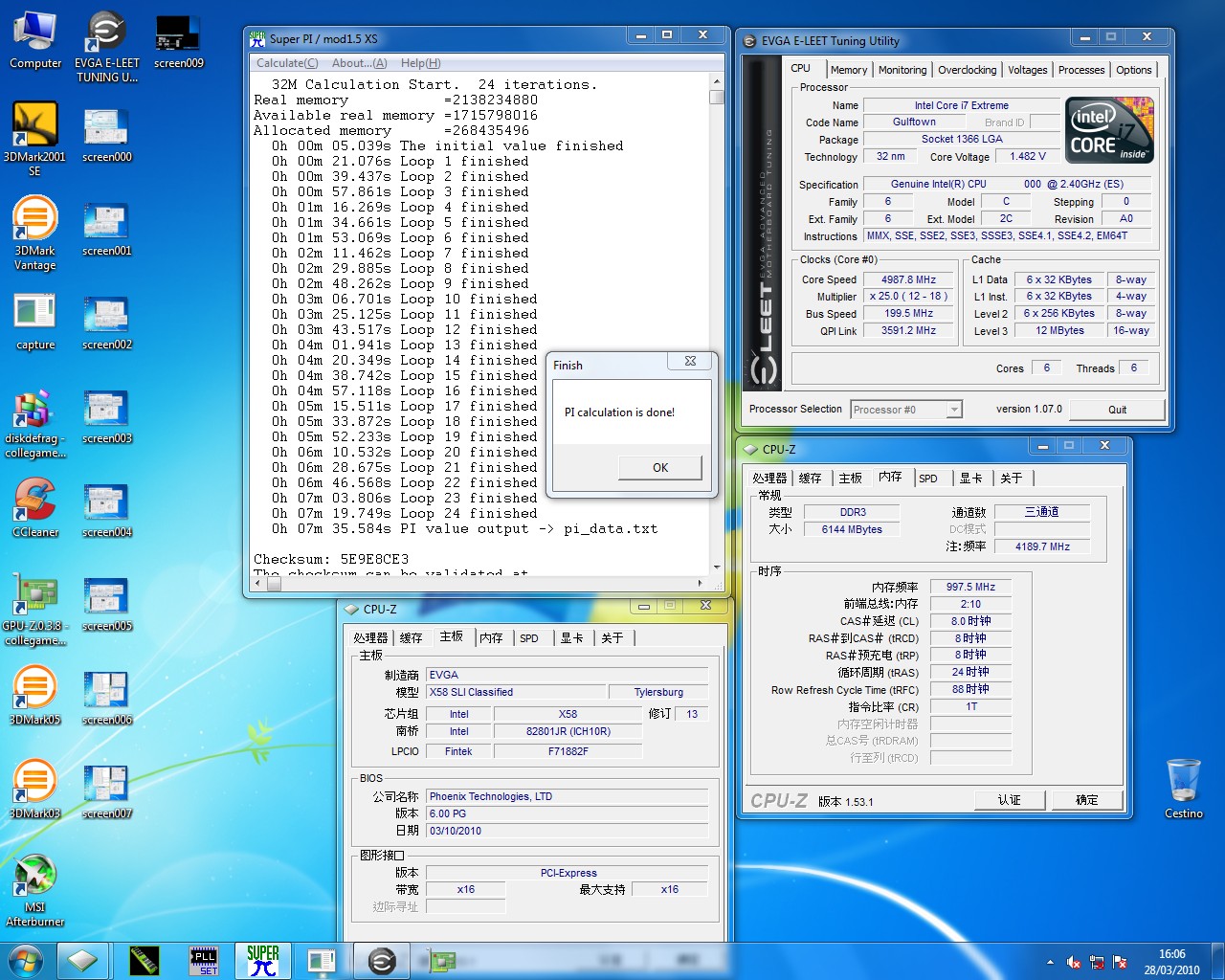Select the screen001 desktop file
Screen dimensions: 1225x980
tap(106, 229)
